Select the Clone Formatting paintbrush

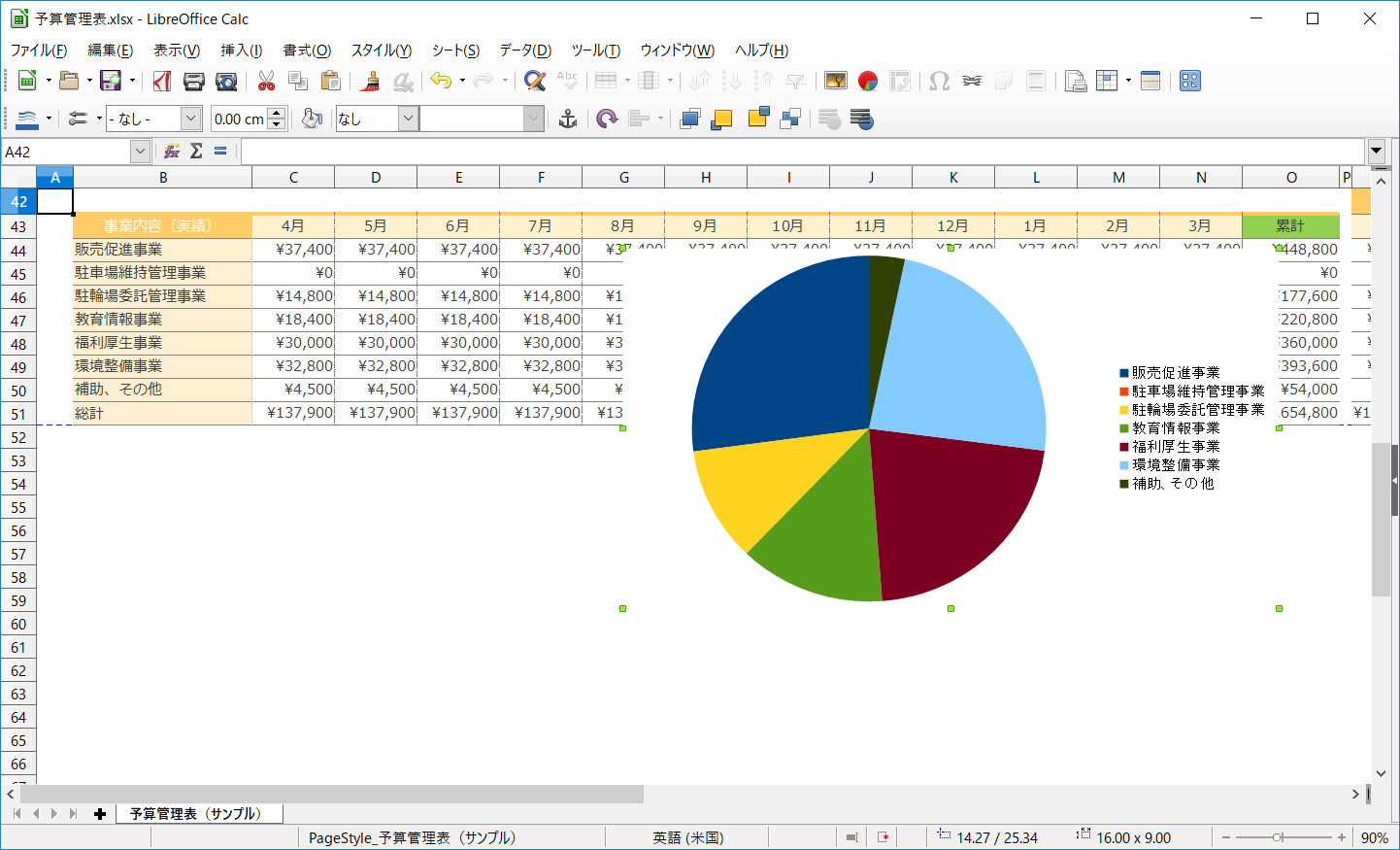coord(370,81)
